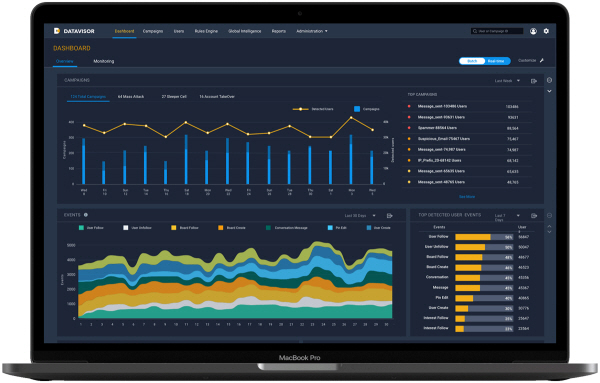Collapse Campaigns panel with chevron
This screenshot has width=600, height=383.
[549, 91]
